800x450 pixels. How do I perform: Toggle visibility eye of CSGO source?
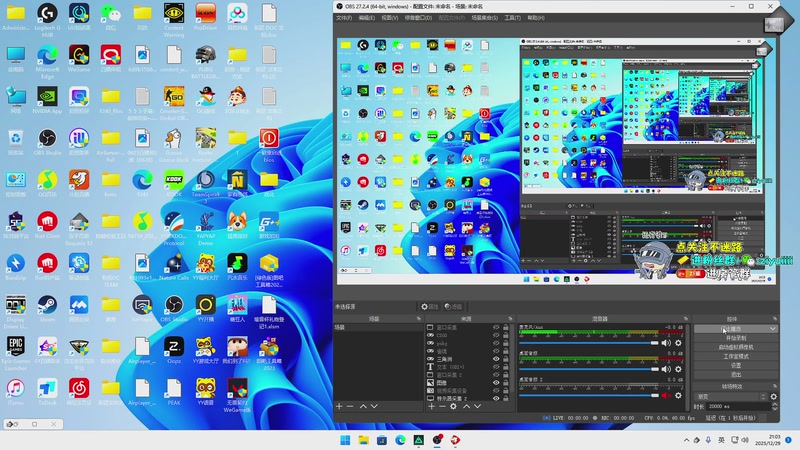[x=496, y=335]
